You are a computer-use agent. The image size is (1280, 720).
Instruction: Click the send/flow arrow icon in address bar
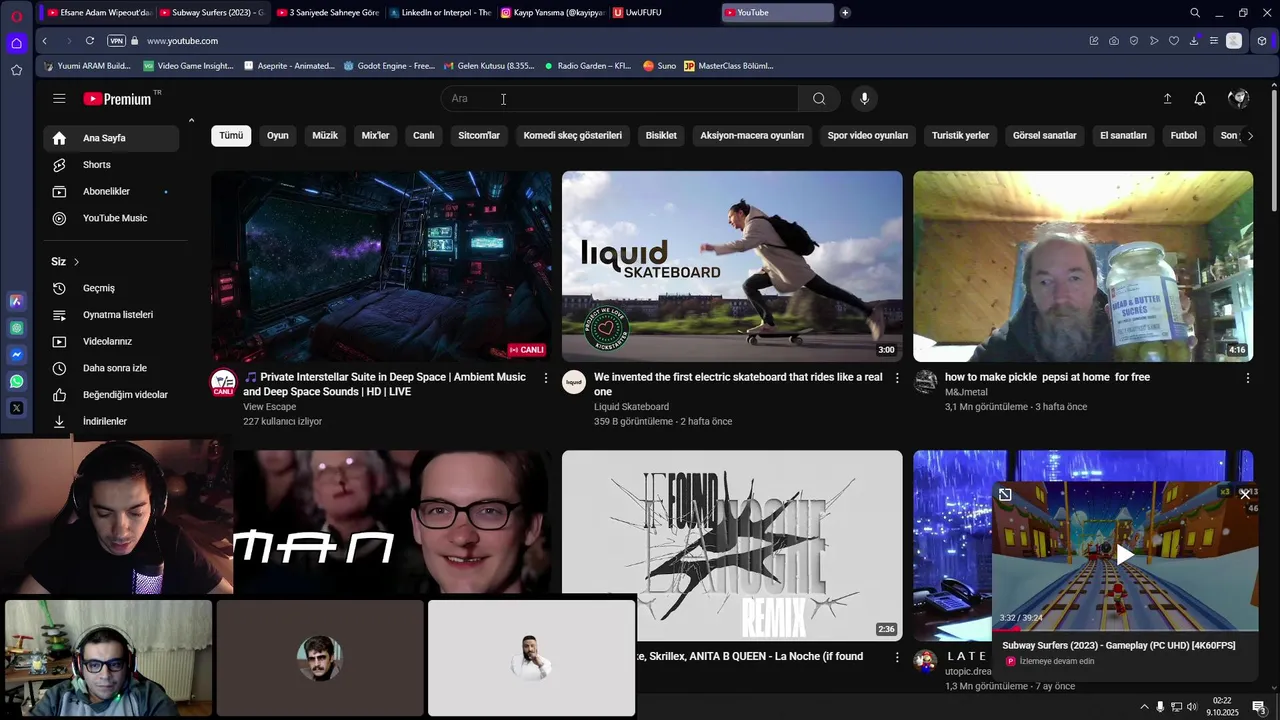(x=1154, y=41)
